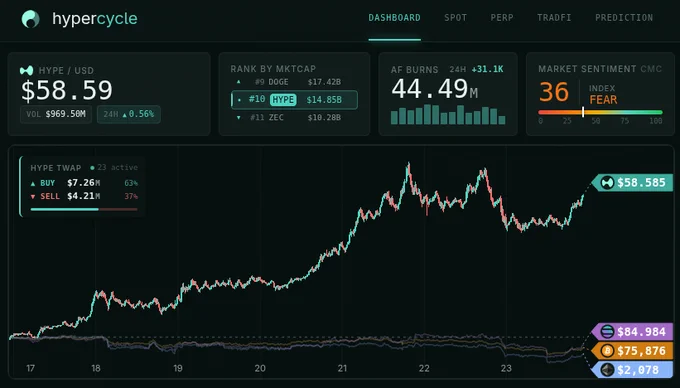Click the down arrow next to #11 ZEC
Screen dimensions: 680x388
coord(238,117)
